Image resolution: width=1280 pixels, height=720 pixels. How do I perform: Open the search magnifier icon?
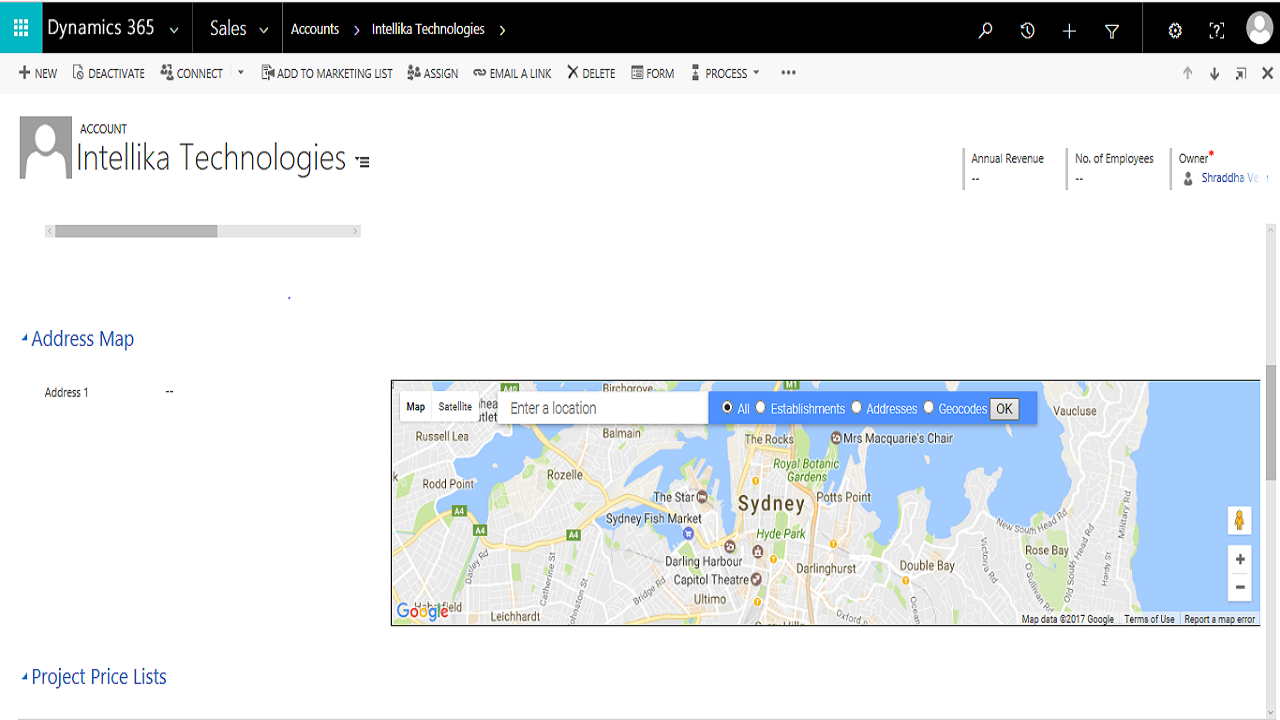(x=985, y=30)
